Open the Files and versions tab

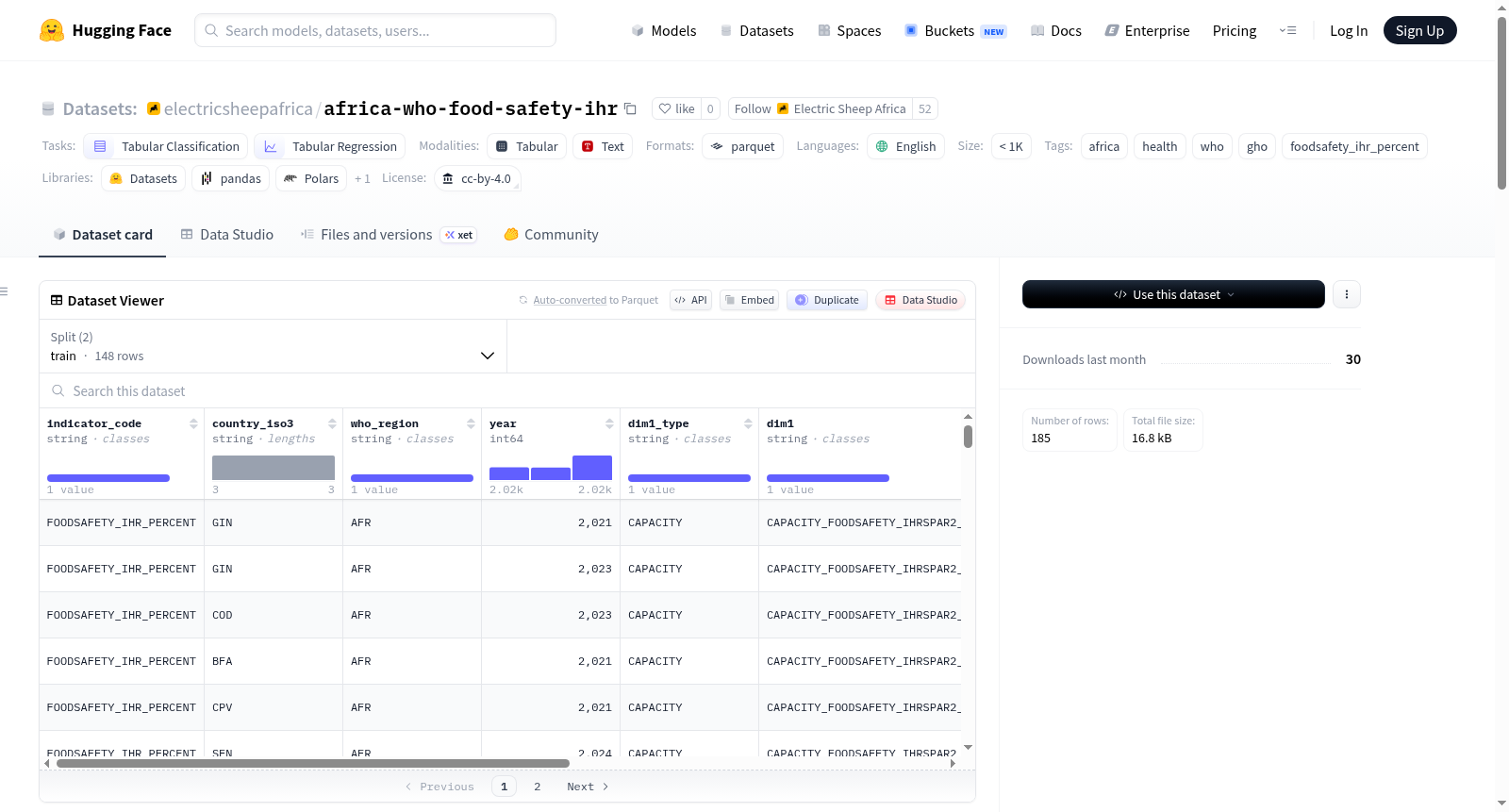(x=388, y=235)
